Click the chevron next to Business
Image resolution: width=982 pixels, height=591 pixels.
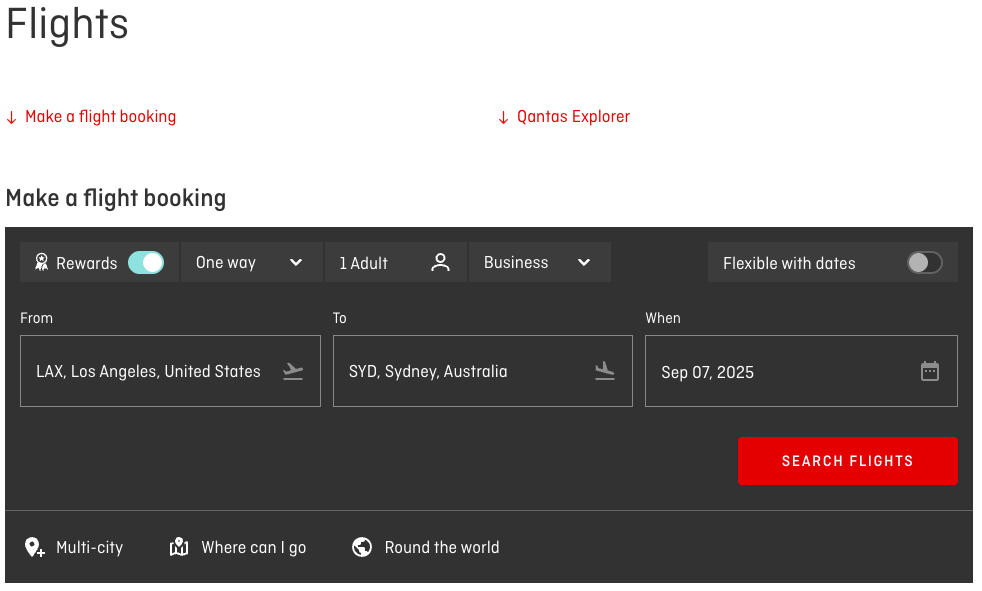click(584, 262)
